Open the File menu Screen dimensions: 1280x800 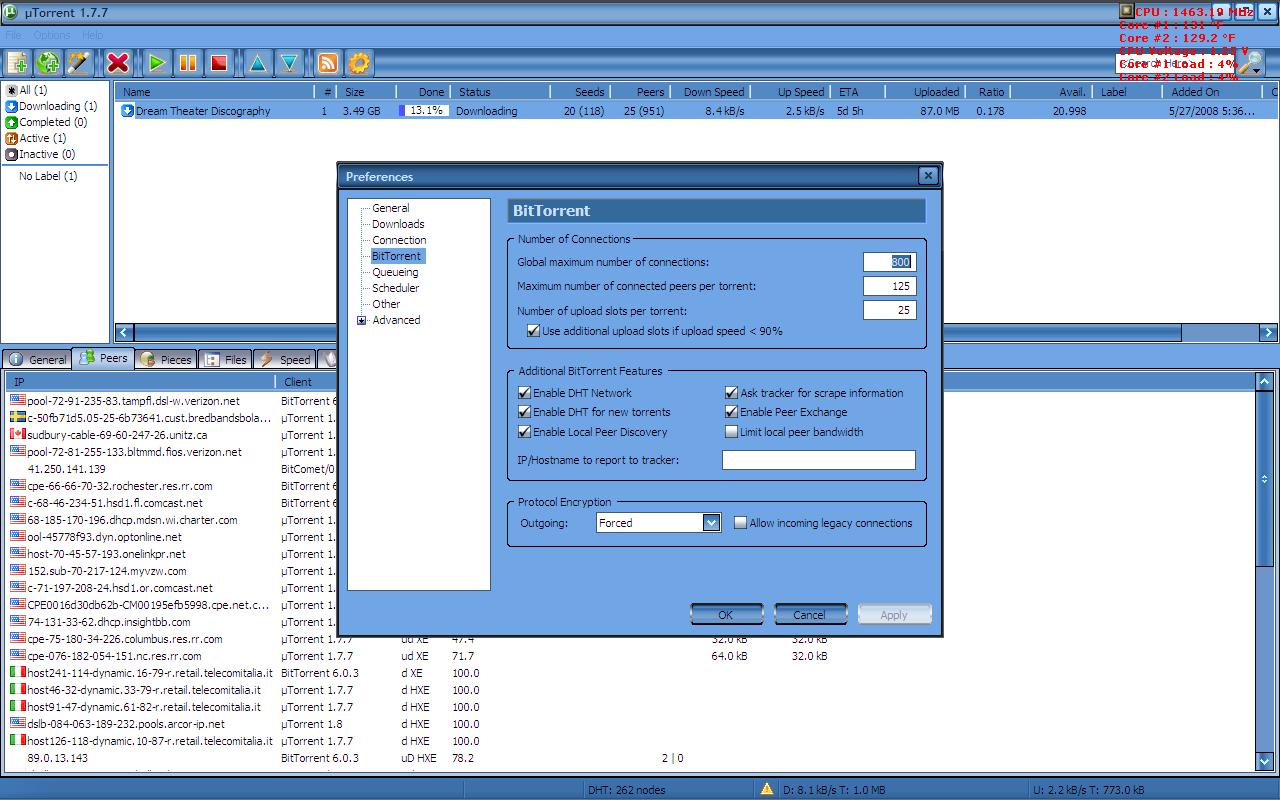pos(13,35)
